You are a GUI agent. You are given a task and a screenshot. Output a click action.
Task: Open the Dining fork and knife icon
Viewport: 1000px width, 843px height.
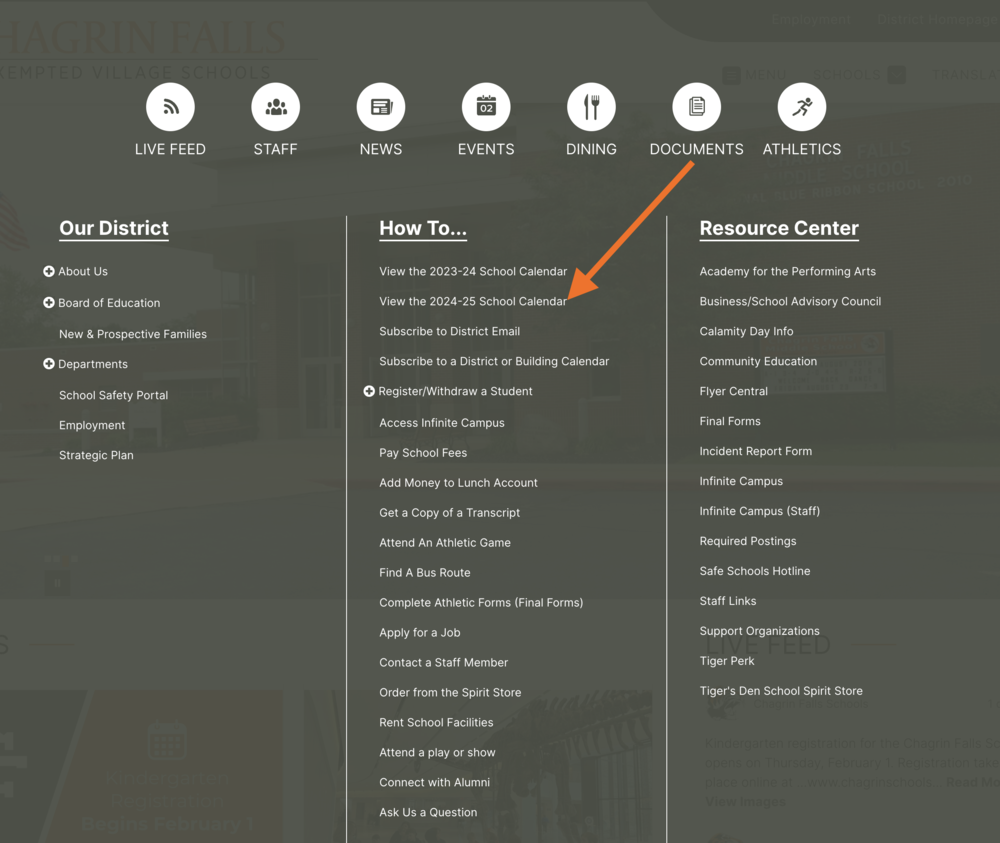(x=591, y=107)
